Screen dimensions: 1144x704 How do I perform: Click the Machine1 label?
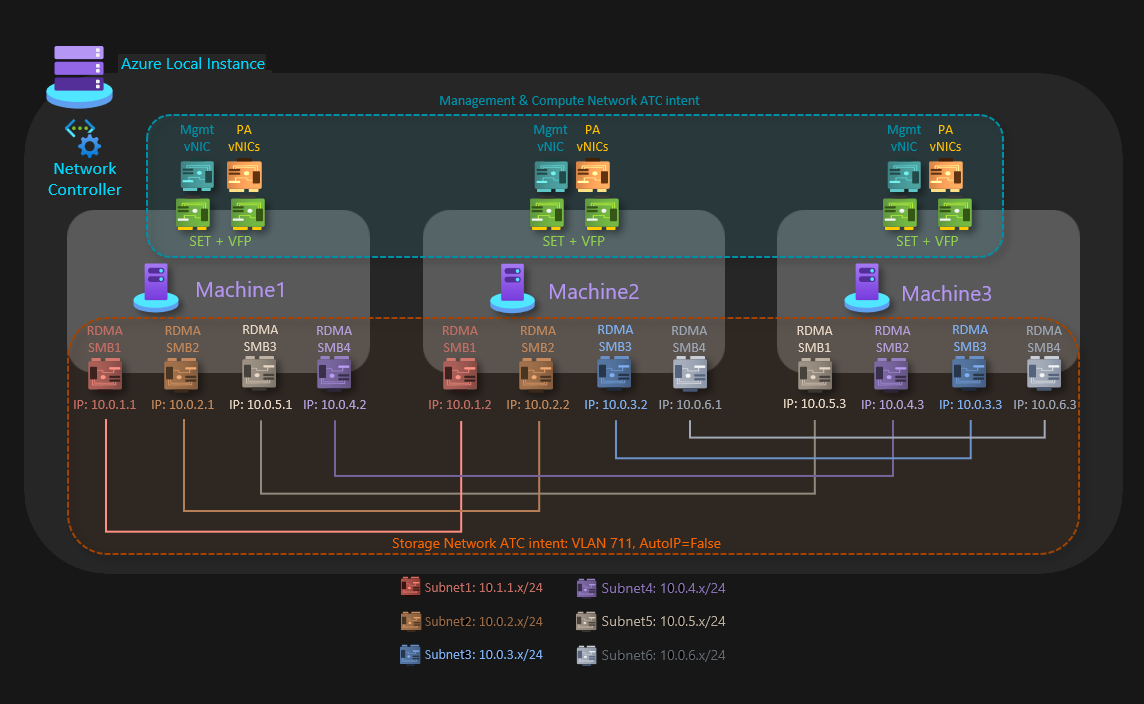[240, 290]
